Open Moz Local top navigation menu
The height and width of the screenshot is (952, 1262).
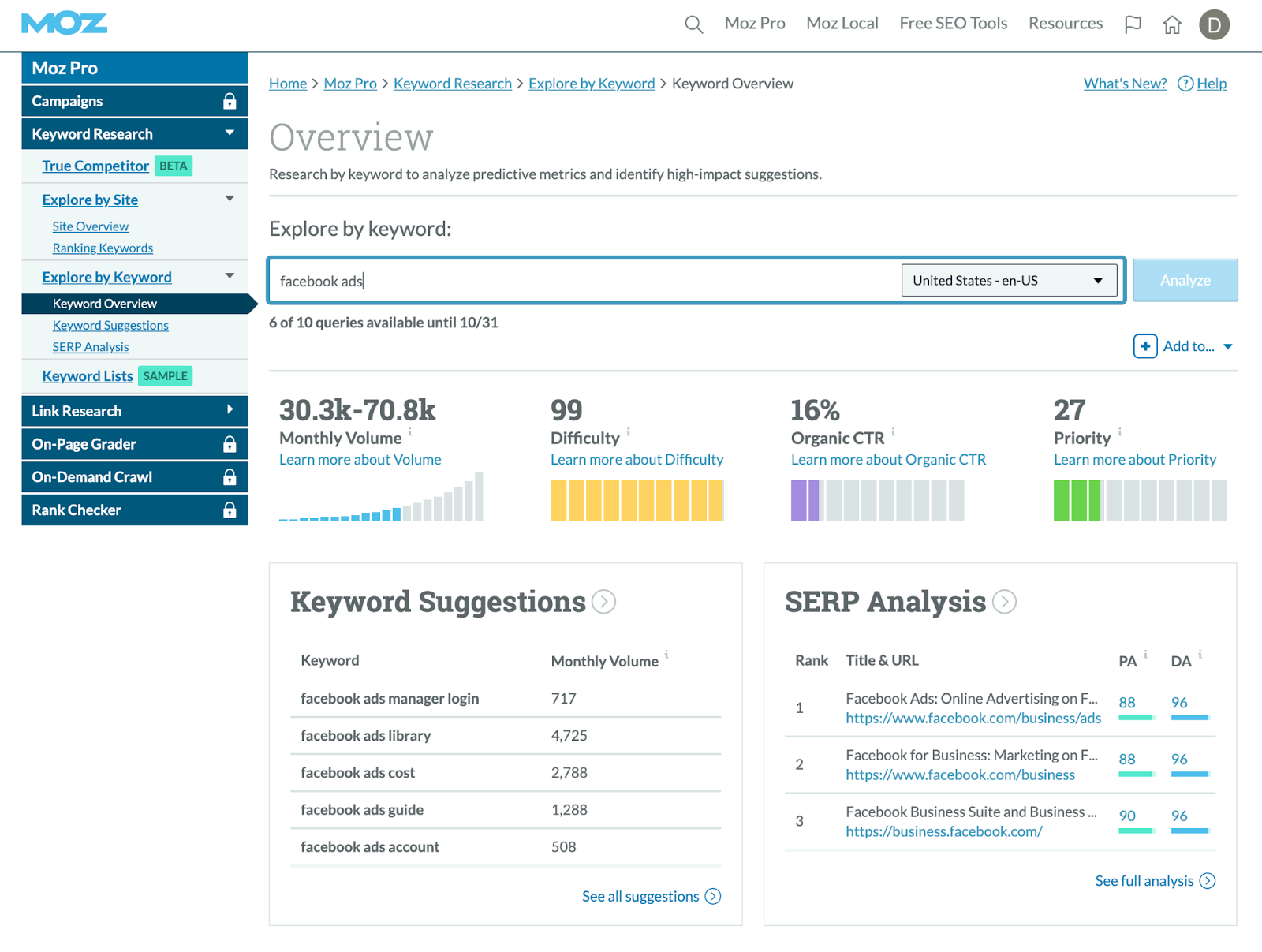tap(842, 24)
